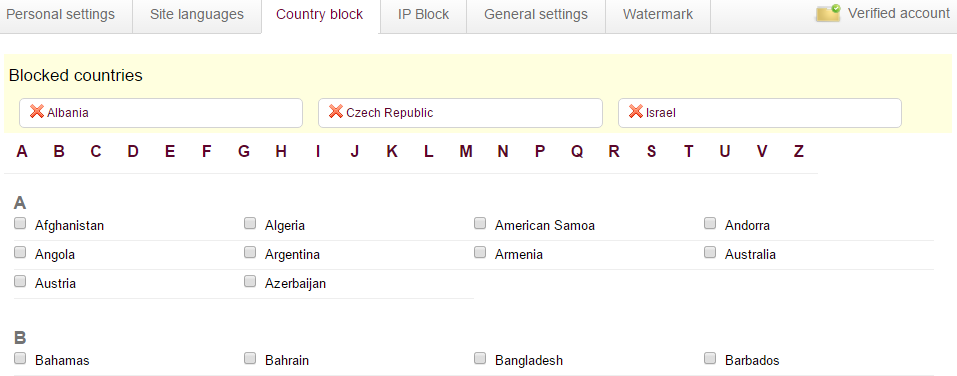957x376 pixels.
Task: Switch to General settings tab
Action: pos(536,15)
